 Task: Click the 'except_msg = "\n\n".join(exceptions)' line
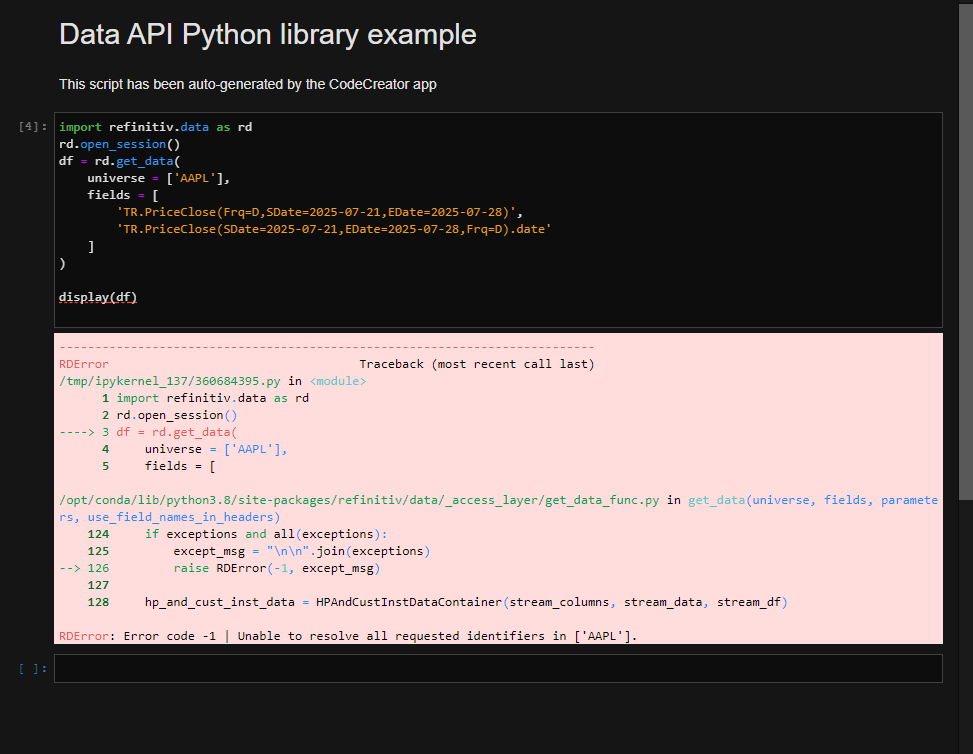(x=302, y=551)
